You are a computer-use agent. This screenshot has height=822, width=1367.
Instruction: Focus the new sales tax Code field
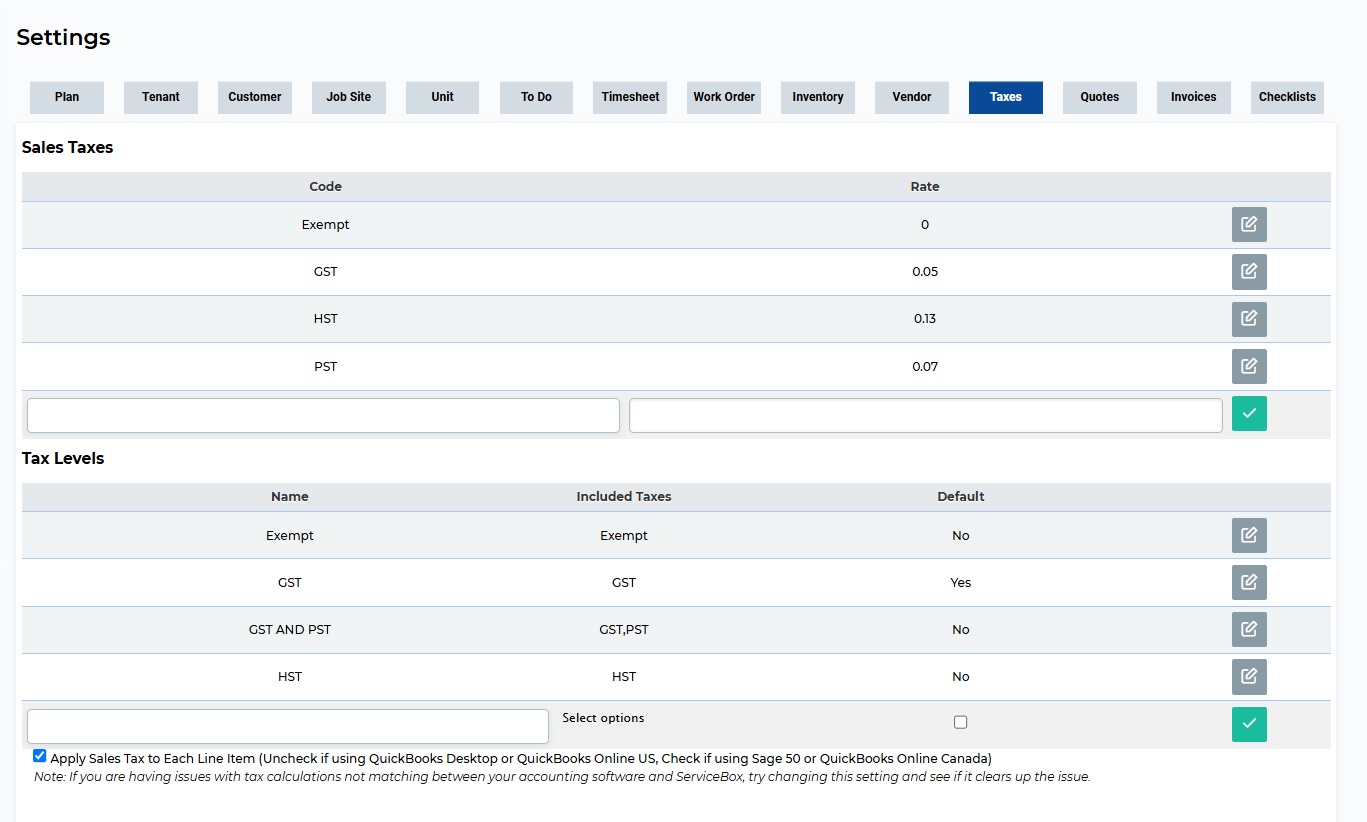coord(323,415)
